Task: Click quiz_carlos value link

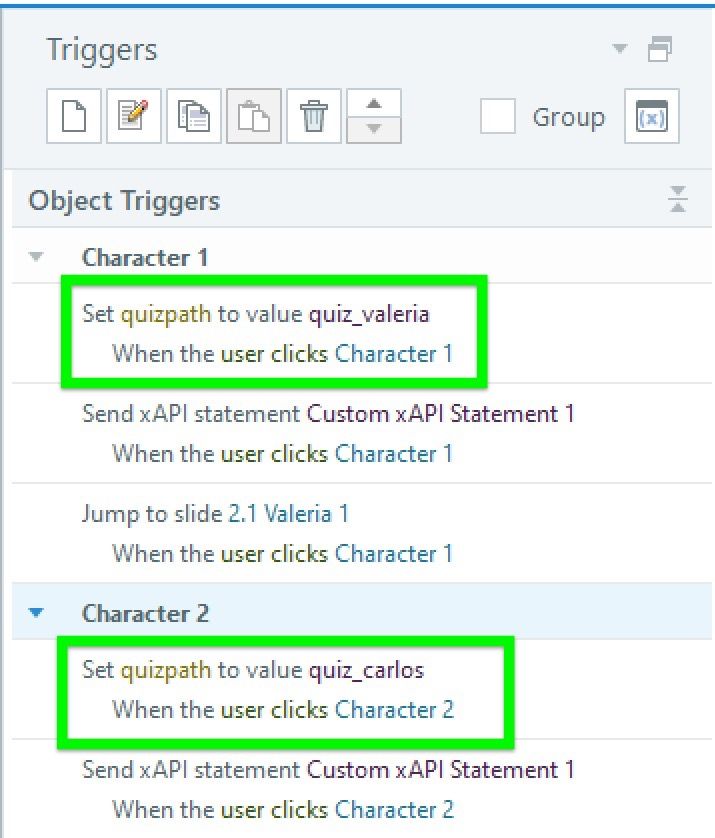Action: 366,670
